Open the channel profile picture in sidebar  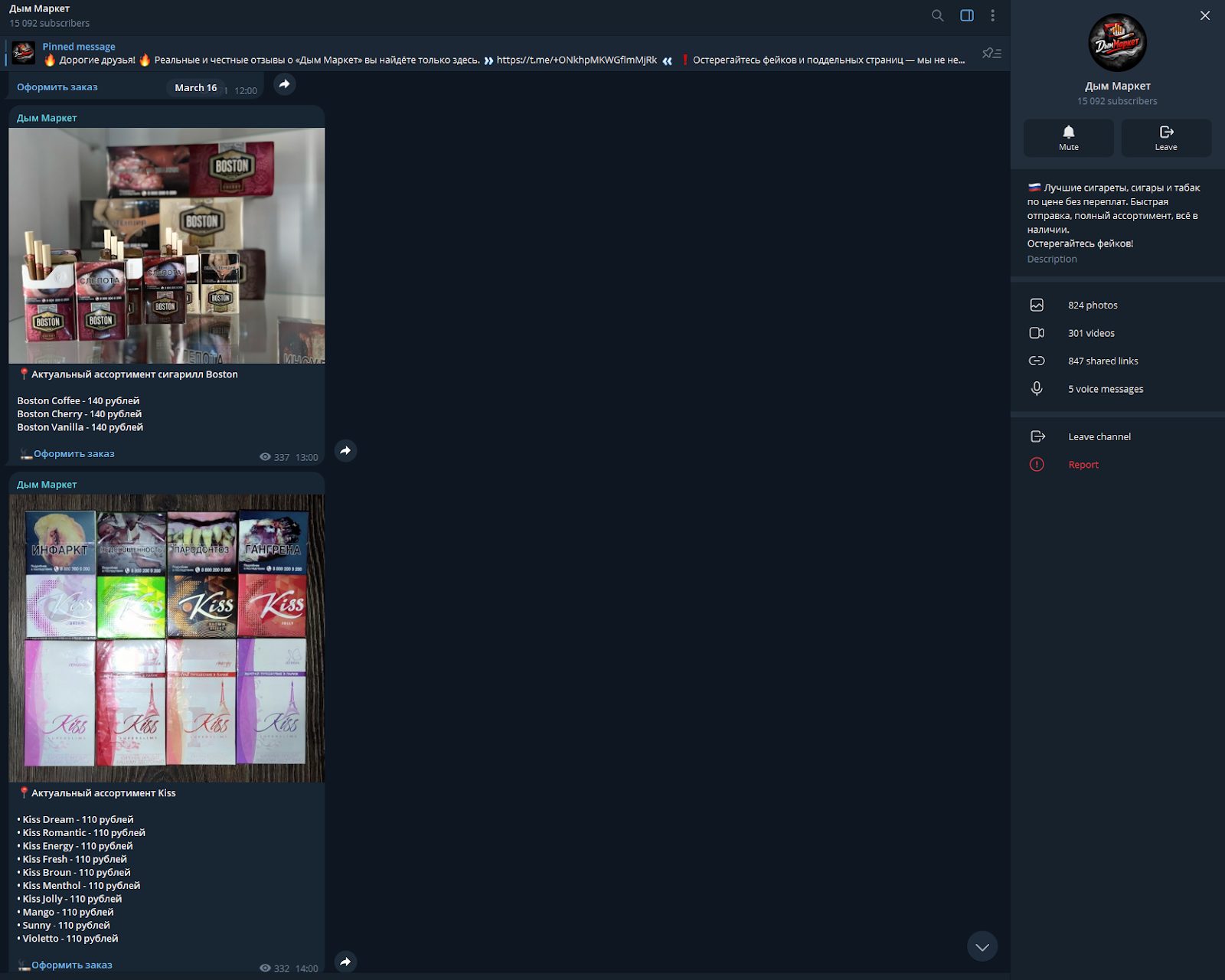pos(1117,43)
